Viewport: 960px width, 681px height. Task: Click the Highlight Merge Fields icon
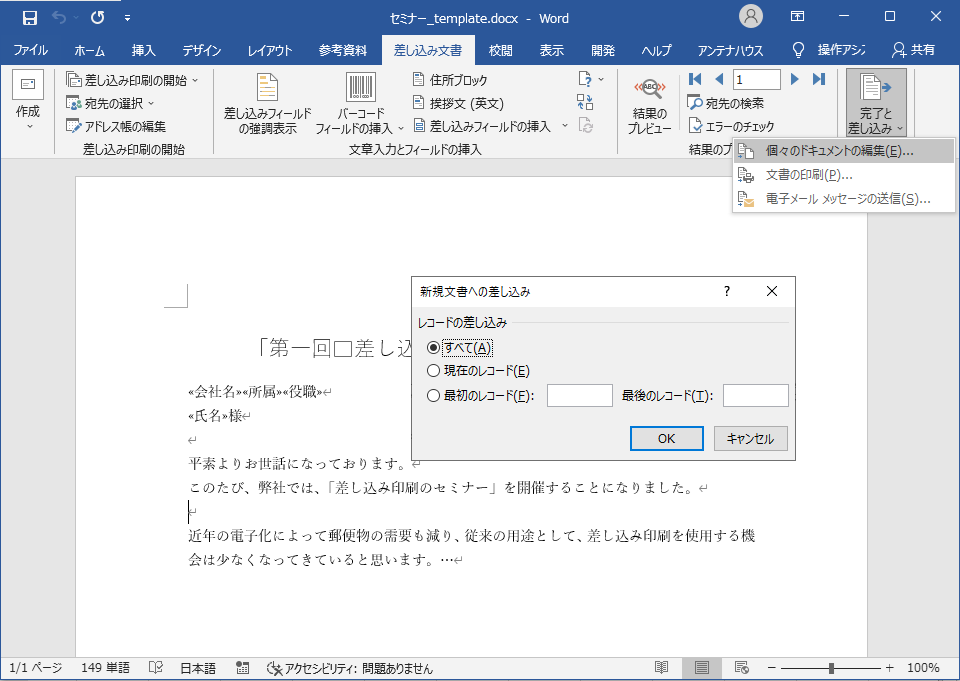pyautogui.click(x=267, y=88)
